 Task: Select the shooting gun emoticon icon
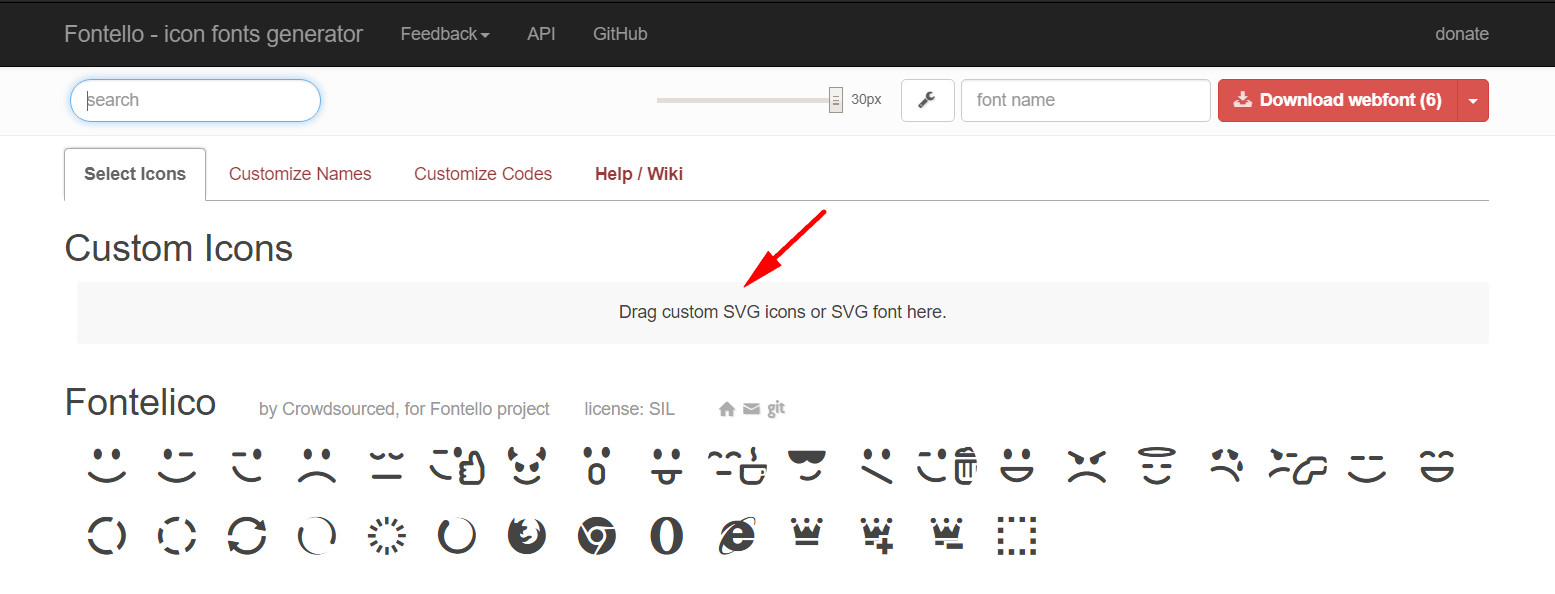(x=1297, y=466)
